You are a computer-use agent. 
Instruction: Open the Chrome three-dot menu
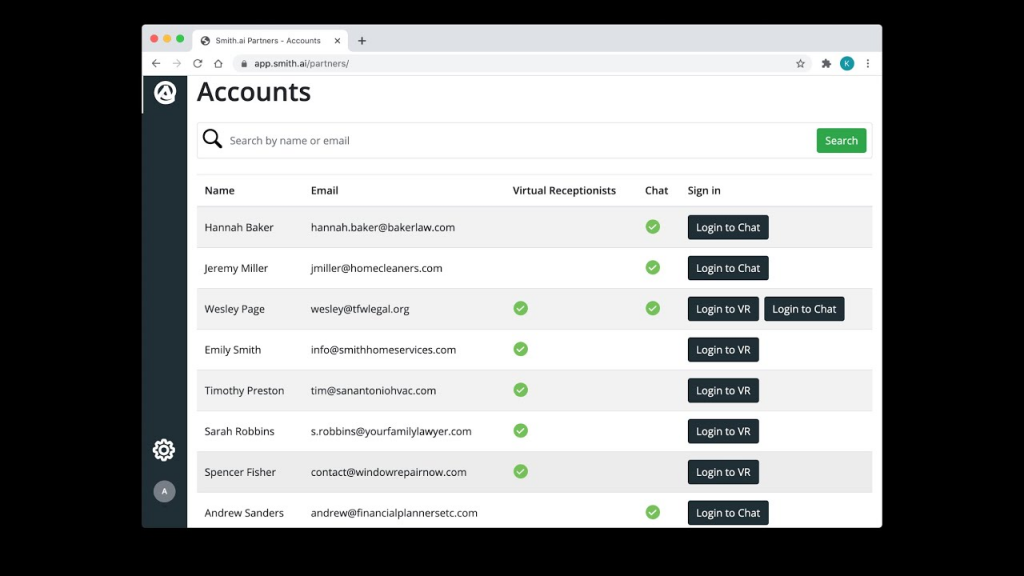click(868, 62)
